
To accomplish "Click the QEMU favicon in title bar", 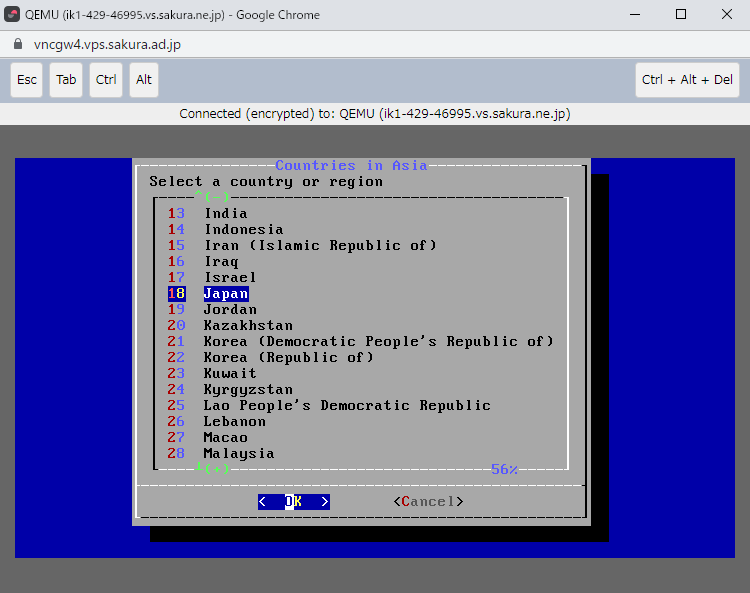I will 13,14.
